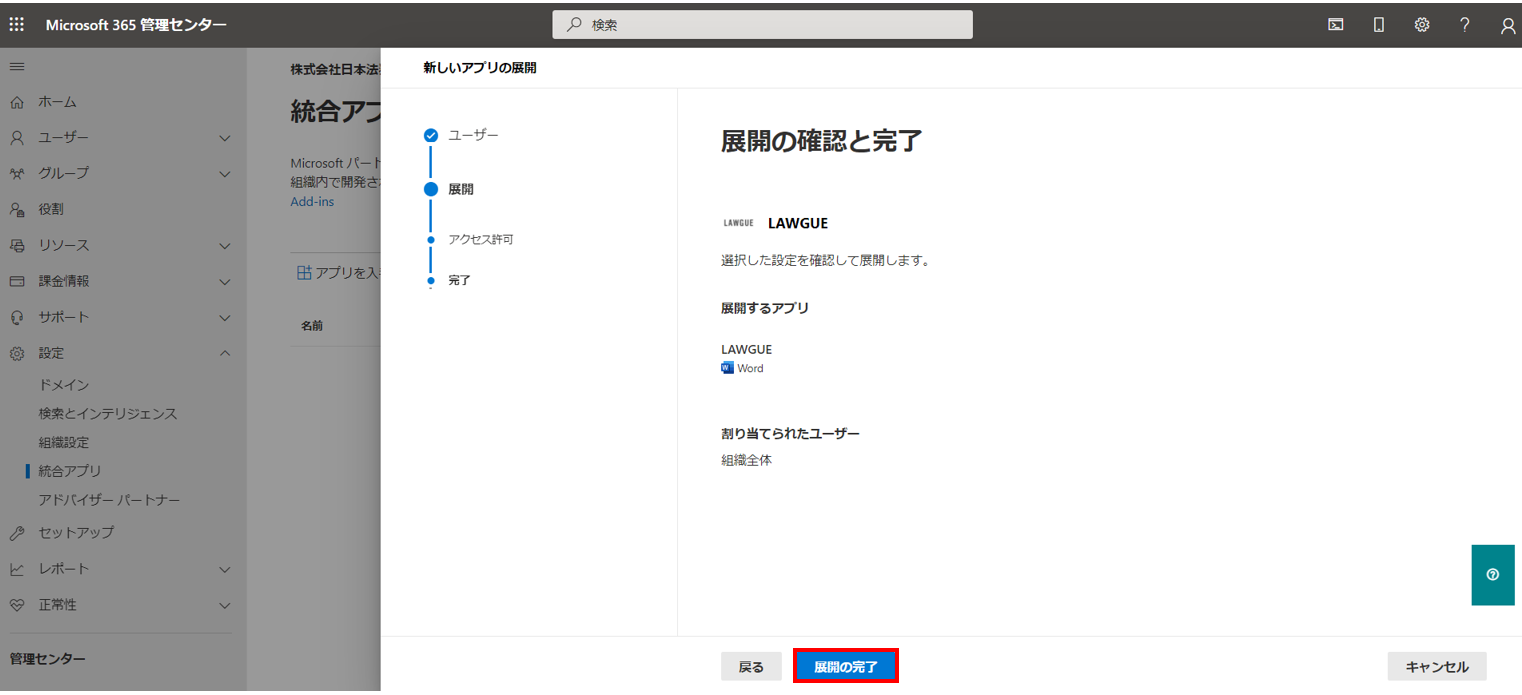Click the mobile device icon in header
1522x695 pixels.
point(1379,25)
